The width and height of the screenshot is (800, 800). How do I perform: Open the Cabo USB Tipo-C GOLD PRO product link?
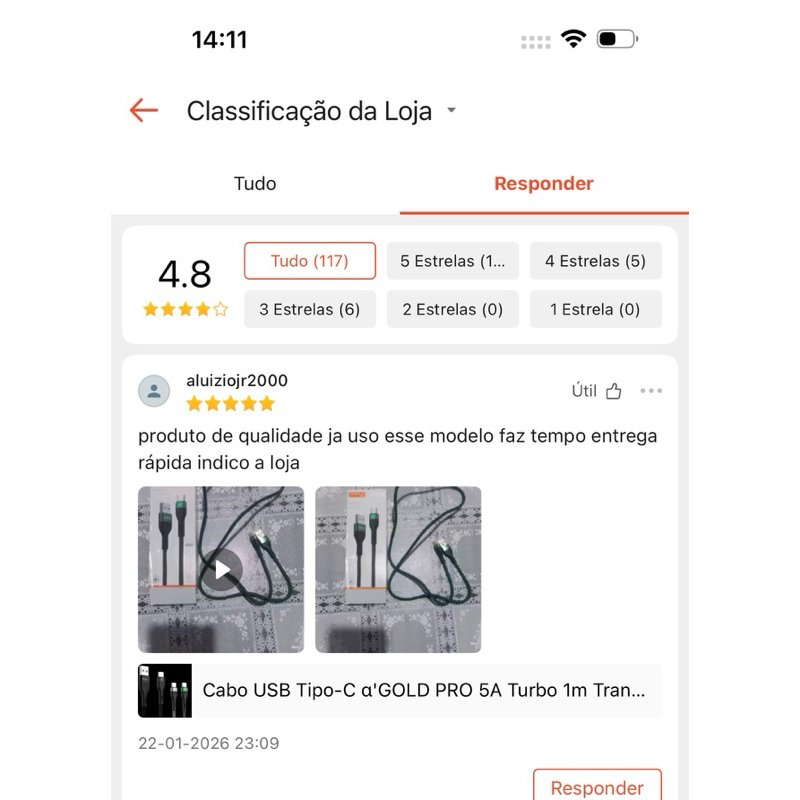[423, 690]
